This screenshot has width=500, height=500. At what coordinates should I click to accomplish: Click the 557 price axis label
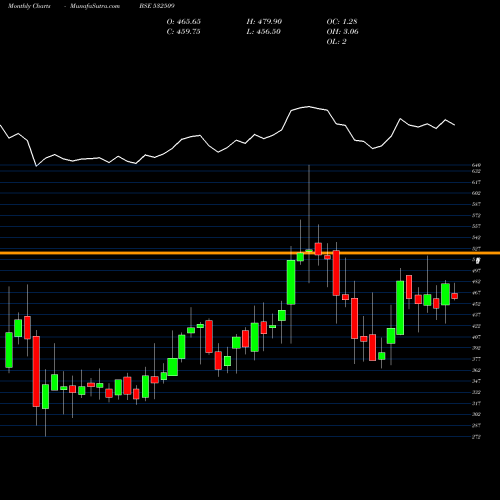click(x=476, y=226)
